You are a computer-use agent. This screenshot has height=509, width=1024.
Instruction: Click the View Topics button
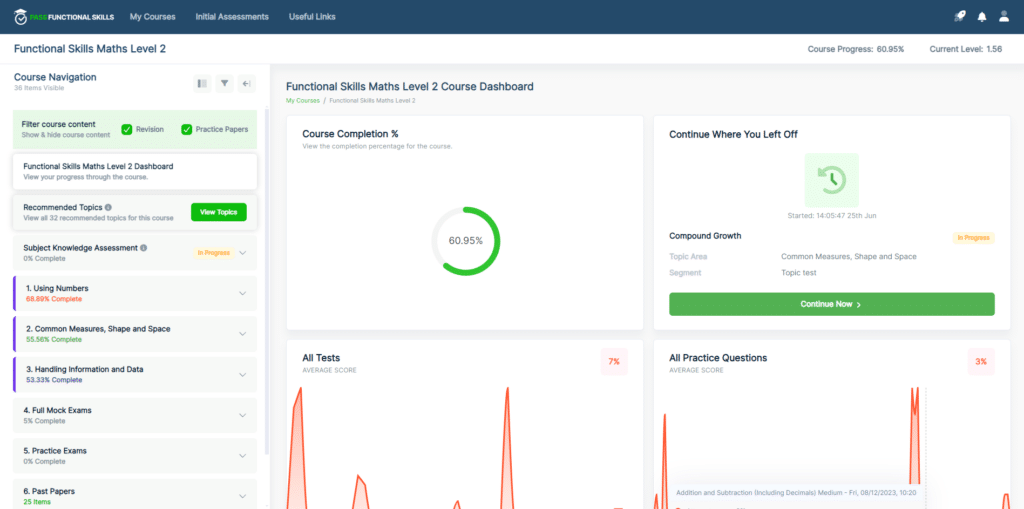(218, 212)
